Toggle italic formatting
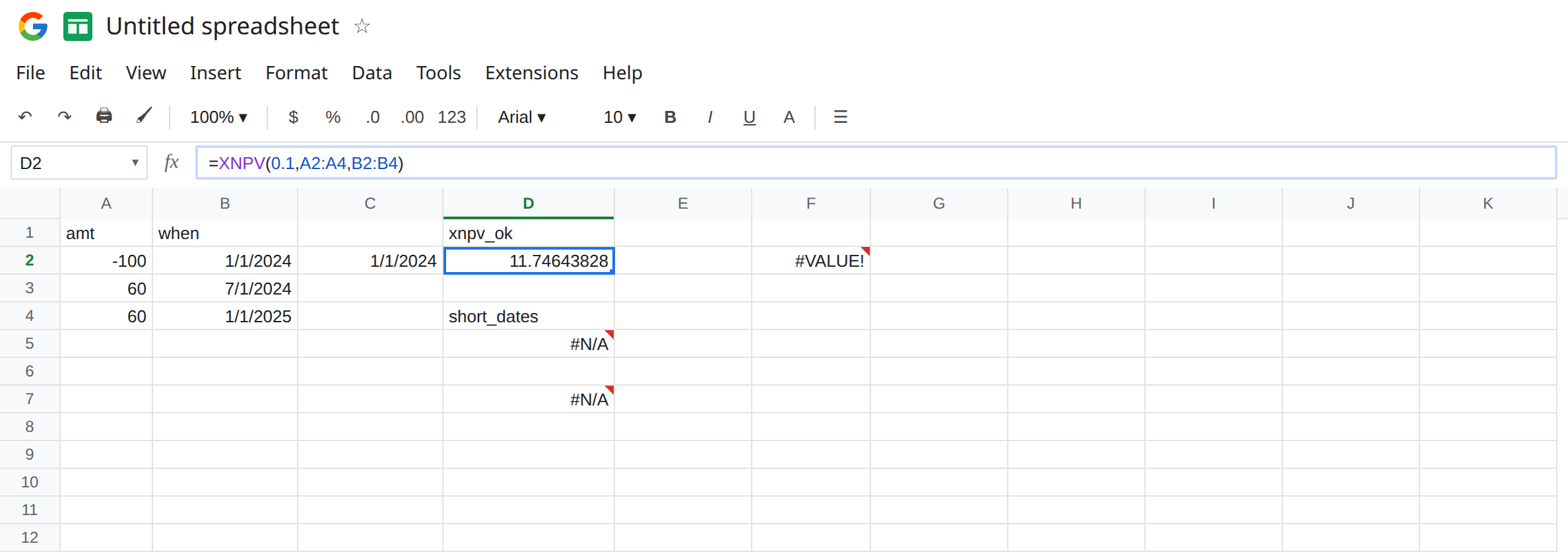Screen dimensions: 1568x560 [710, 117]
